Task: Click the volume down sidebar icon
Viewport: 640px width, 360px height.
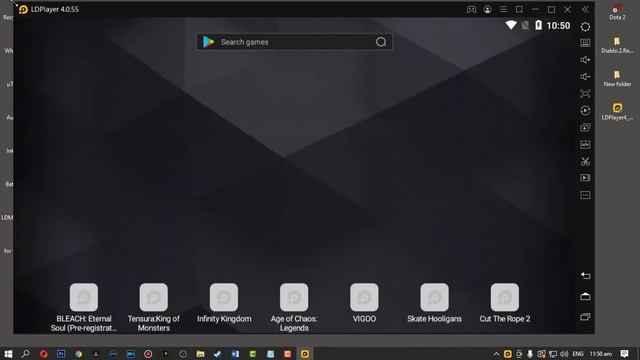Action: point(585,77)
